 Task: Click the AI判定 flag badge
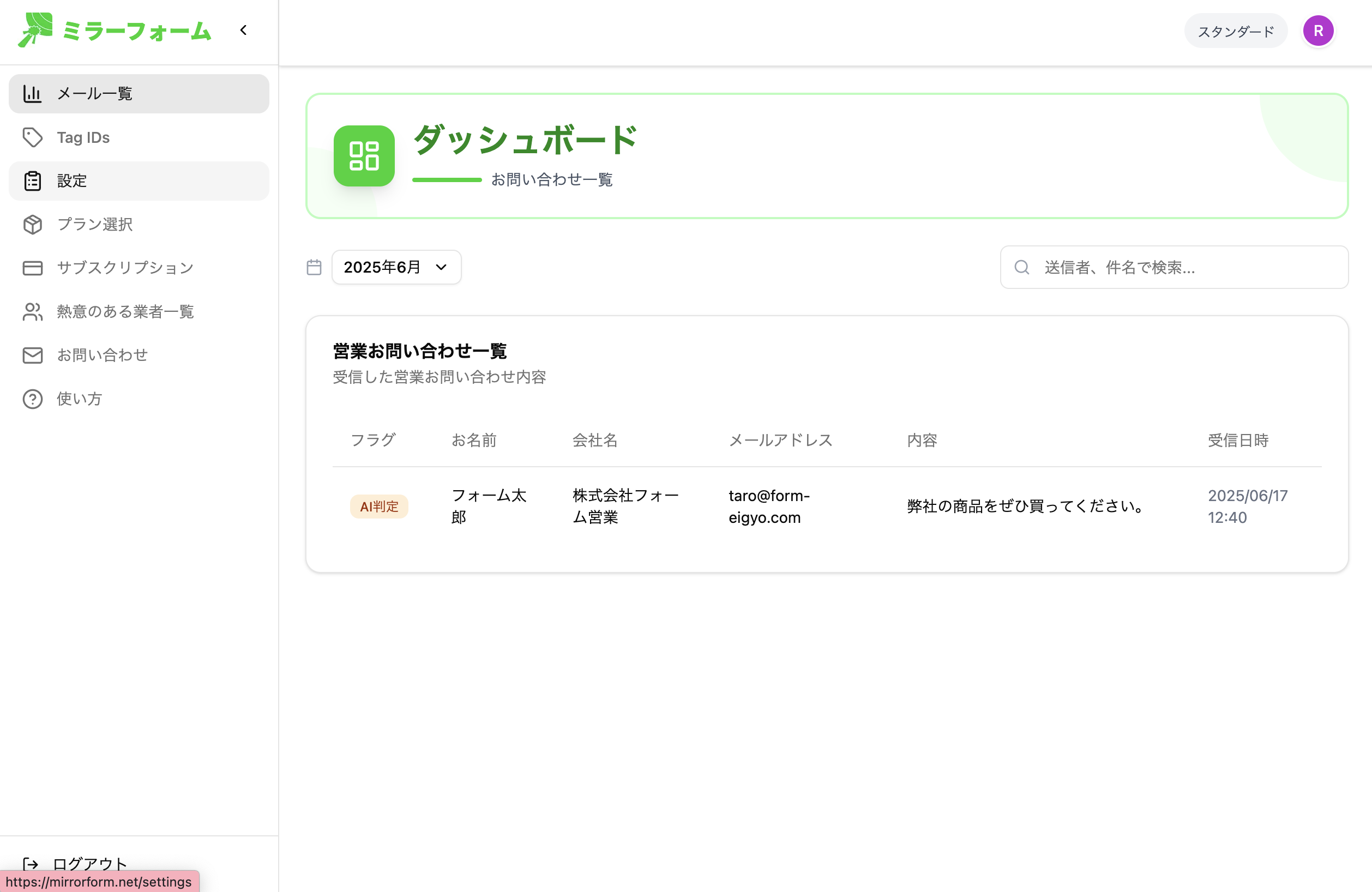pyautogui.click(x=379, y=506)
